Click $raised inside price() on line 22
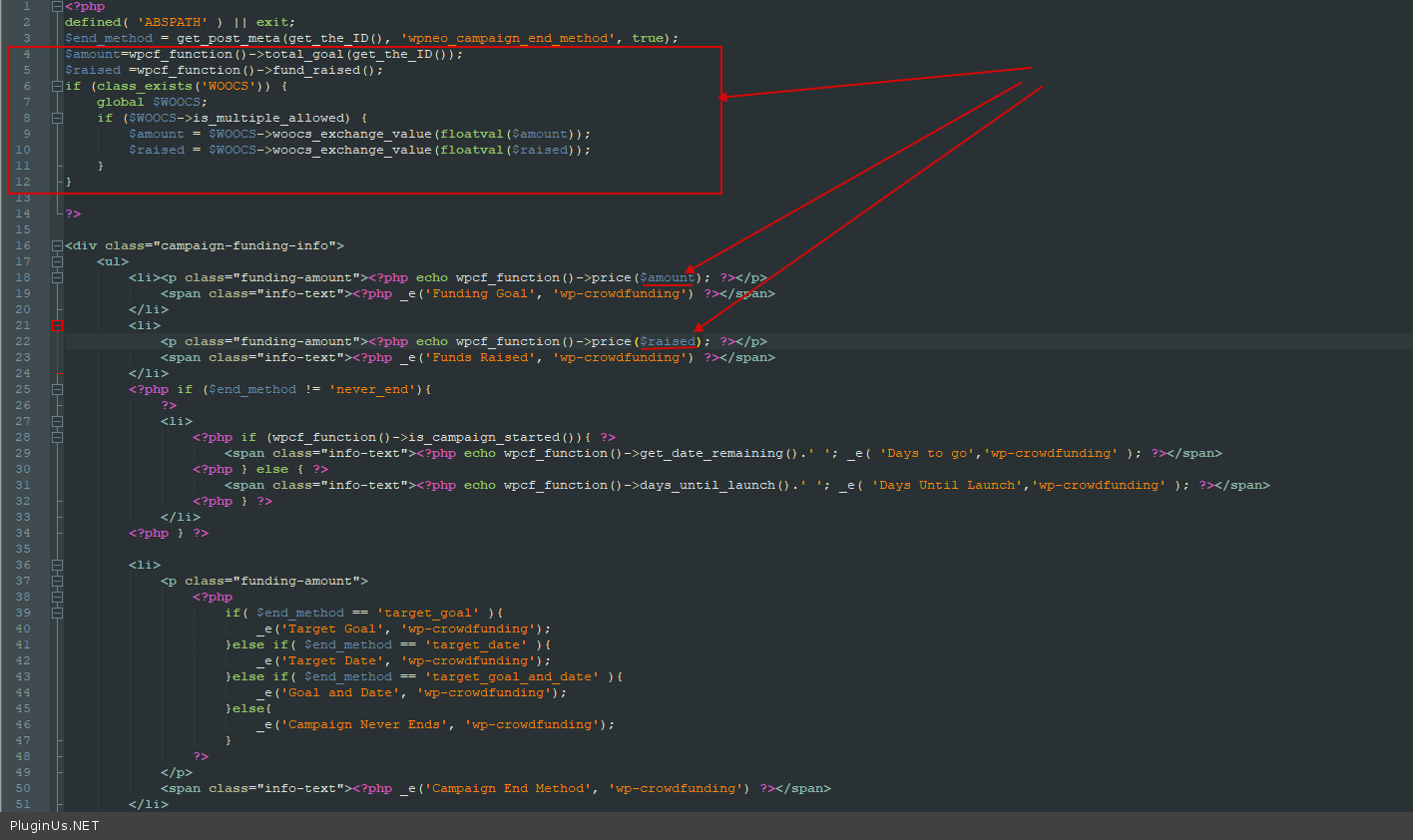This screenshot has width=1413, height=840. click(668, 341)
